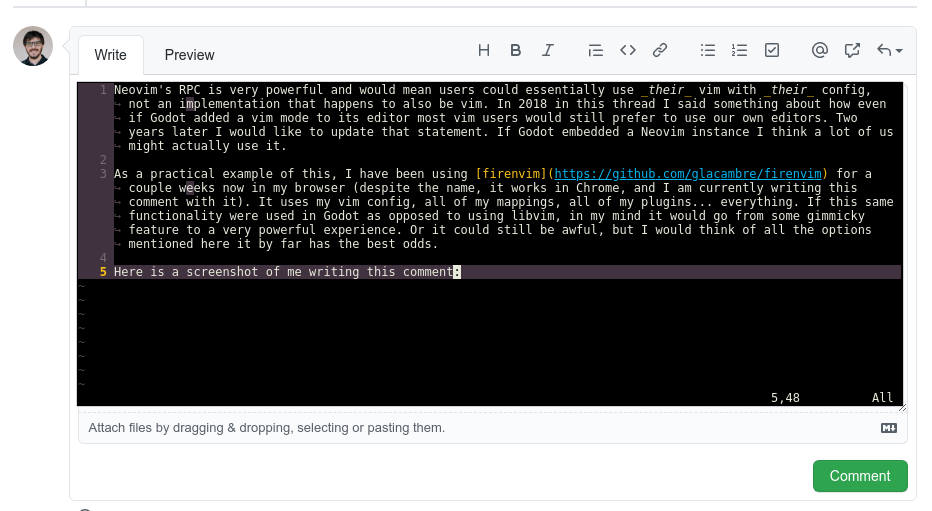Click the word 'Neovim's' on line 1

point(143,90)
